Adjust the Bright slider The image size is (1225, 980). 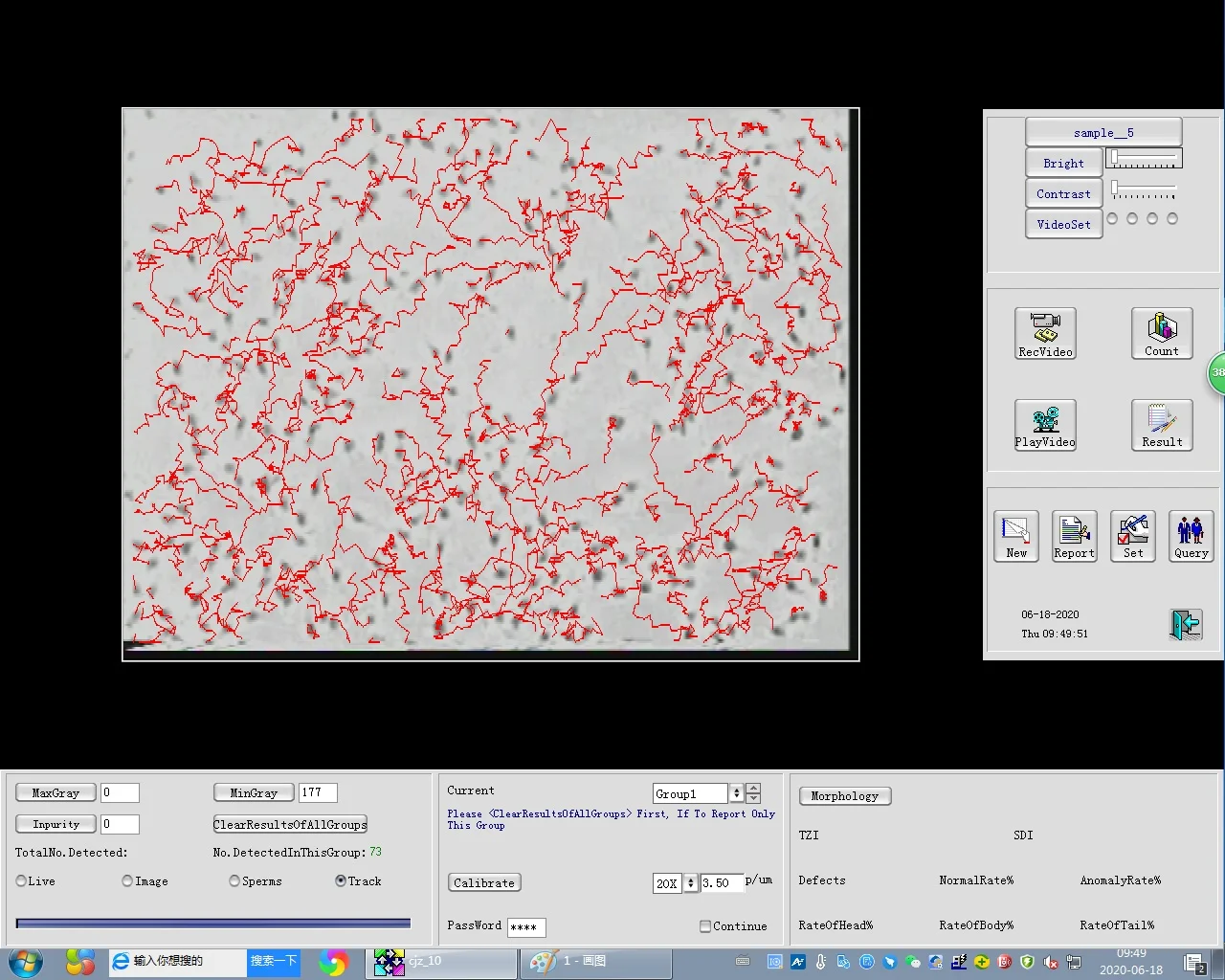coord(1144,159)
